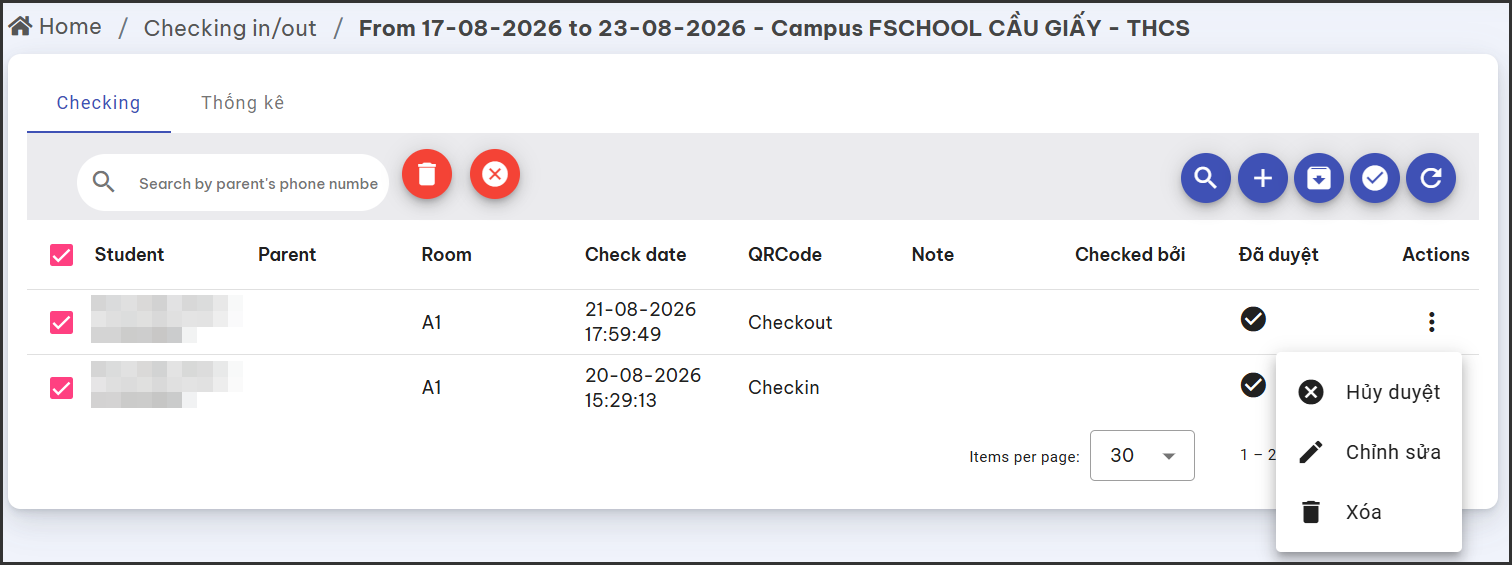Focus the parent's phone number search field
Viewport: 1512px width, 565px height.
258,183
